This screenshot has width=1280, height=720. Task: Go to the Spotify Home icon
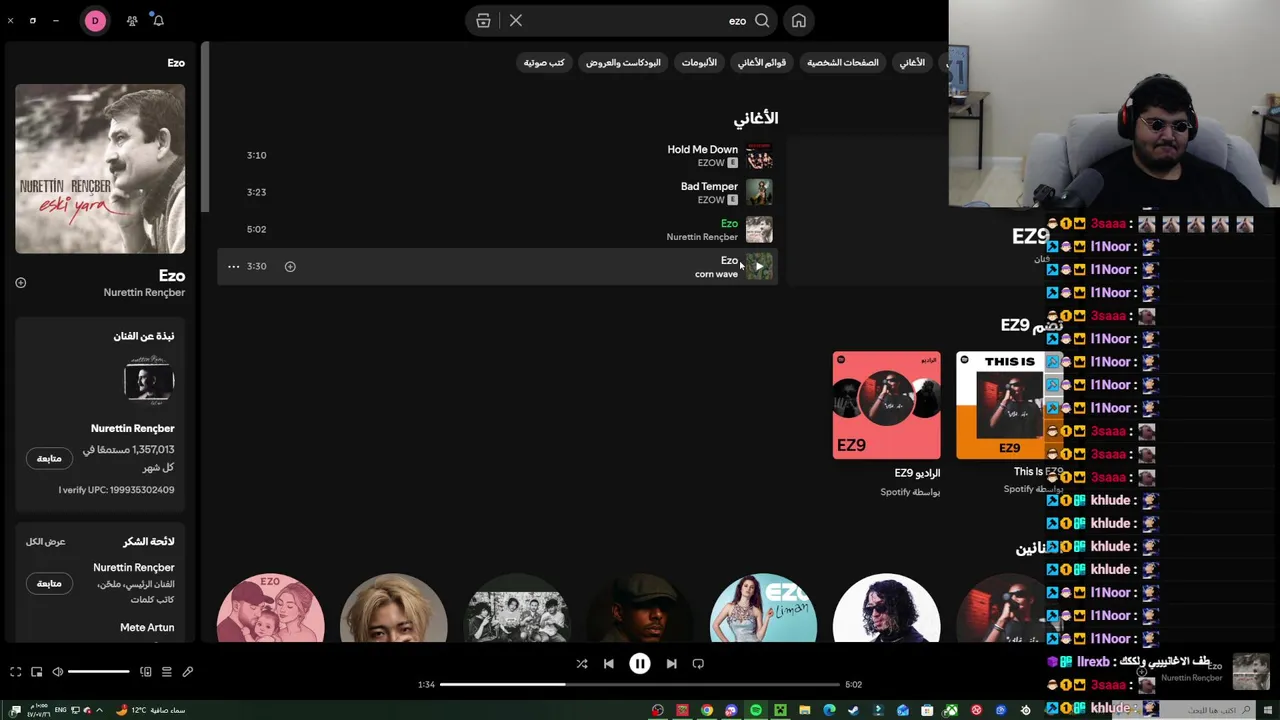click(799, 20)
